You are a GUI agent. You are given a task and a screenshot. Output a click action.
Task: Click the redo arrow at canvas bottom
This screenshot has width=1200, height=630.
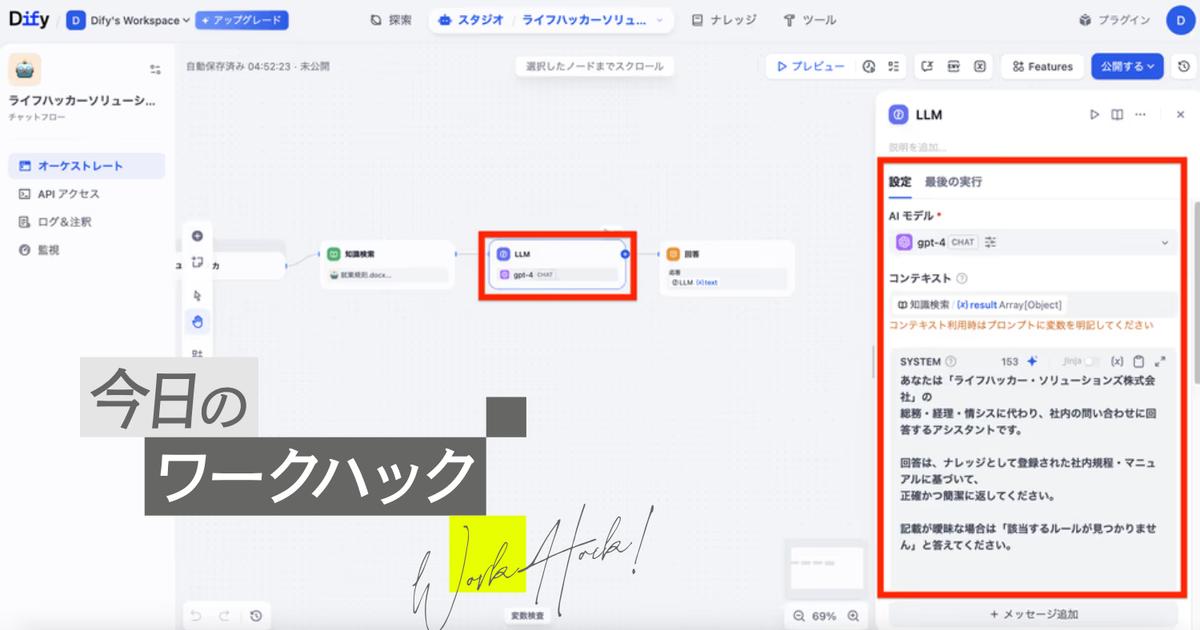(x=224, y=616)
